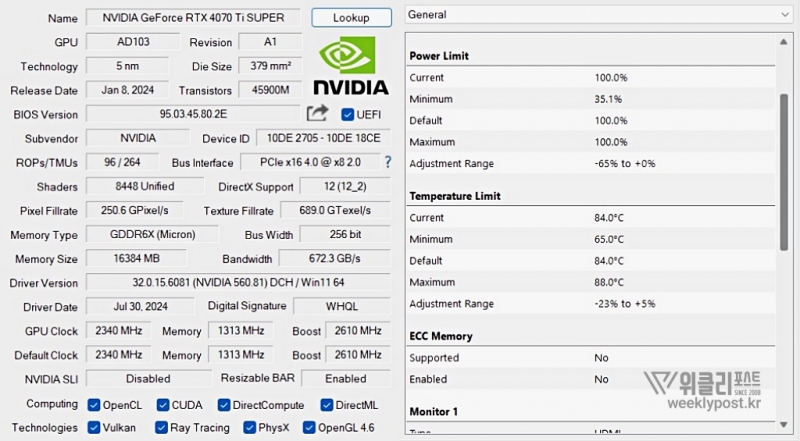Screen dimensions: 800x441
Task: Toggle the UEFI checkbox
Action: [x=347, y=114]
